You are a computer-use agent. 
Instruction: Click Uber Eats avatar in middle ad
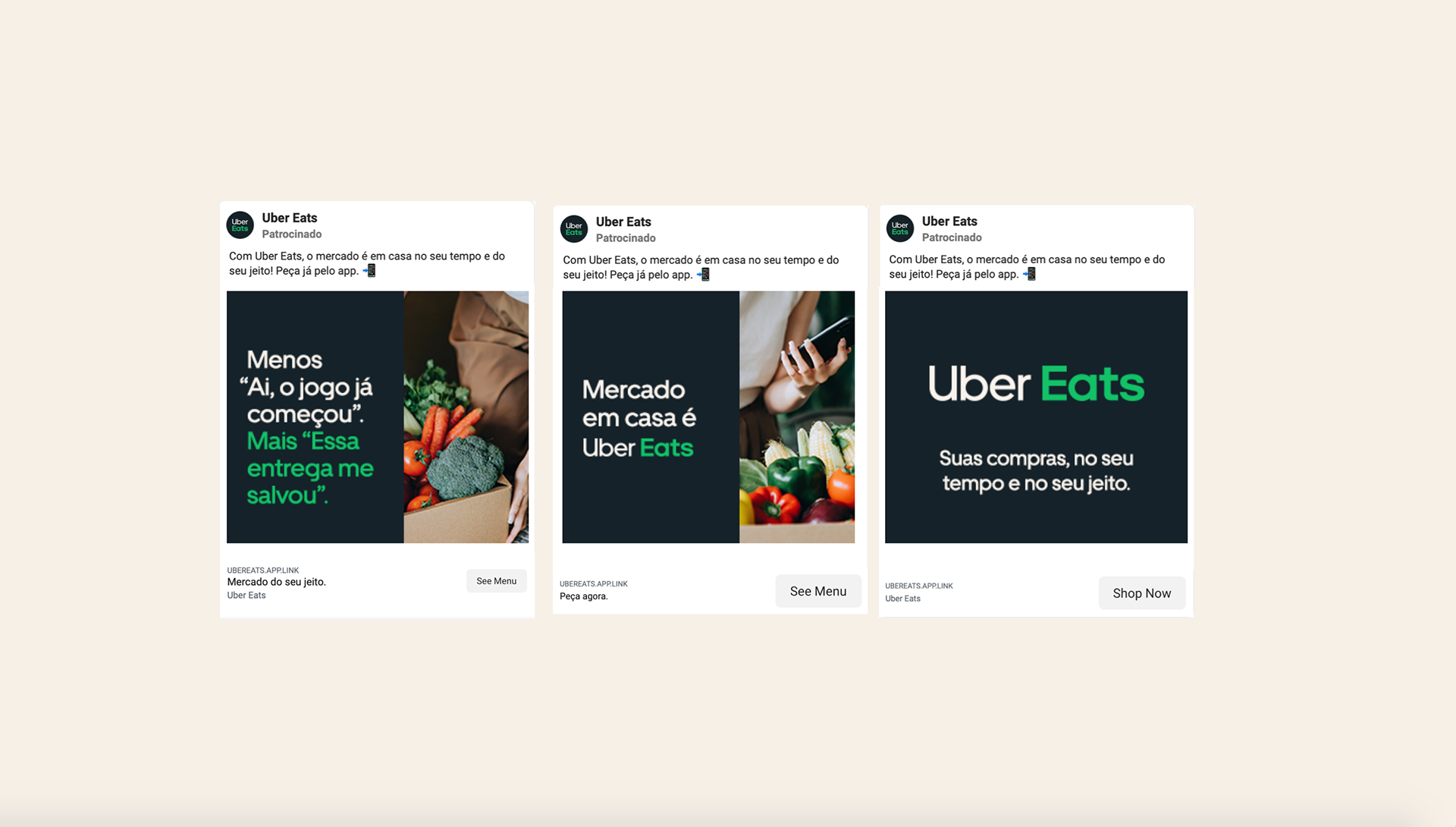click(574, 229)
